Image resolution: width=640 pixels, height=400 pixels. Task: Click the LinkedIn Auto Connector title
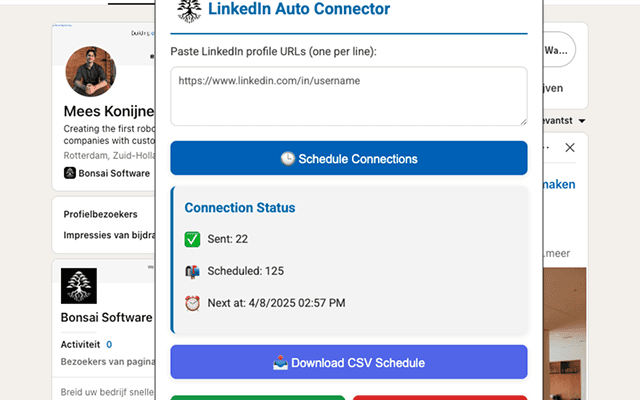click(299, 9)
